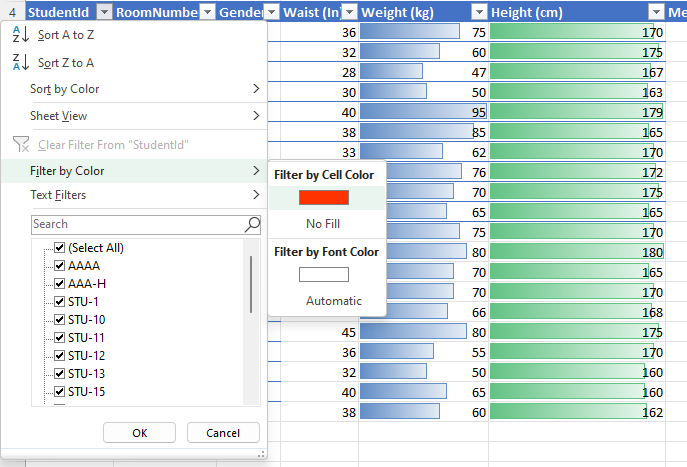687x467 pixels.
Task: Select the height cell showing 168
Action: pos(577,312)
